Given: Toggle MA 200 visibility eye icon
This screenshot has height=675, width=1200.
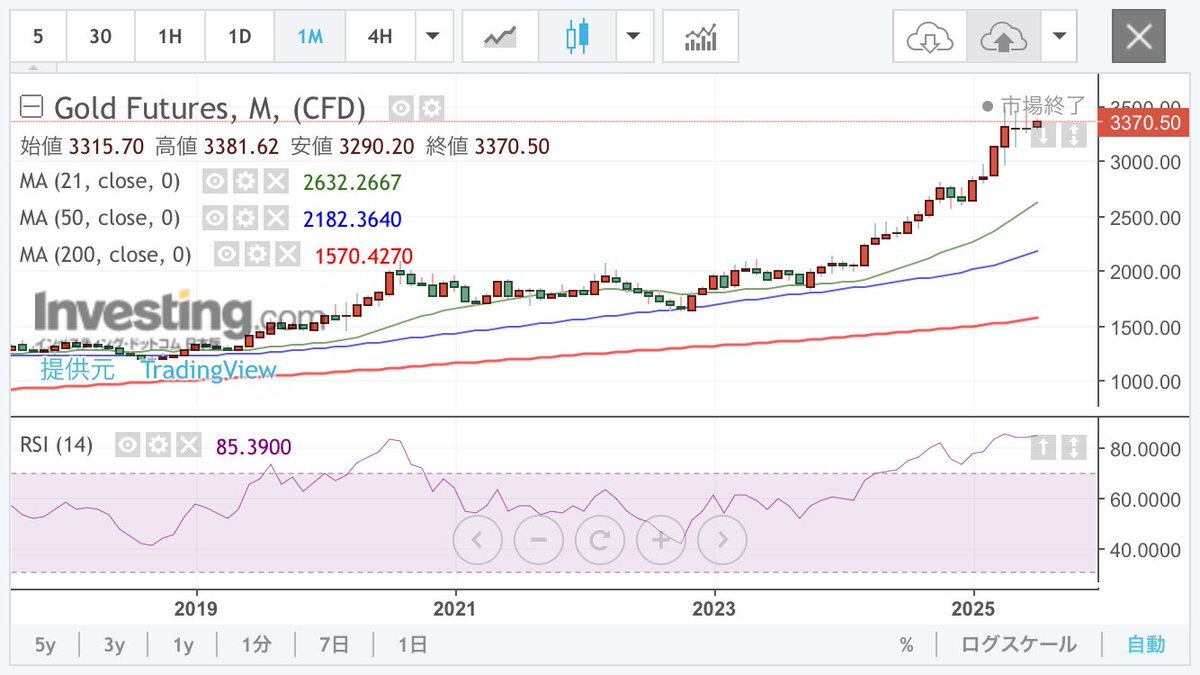Looking at the screenshot, I should [227, 255].
